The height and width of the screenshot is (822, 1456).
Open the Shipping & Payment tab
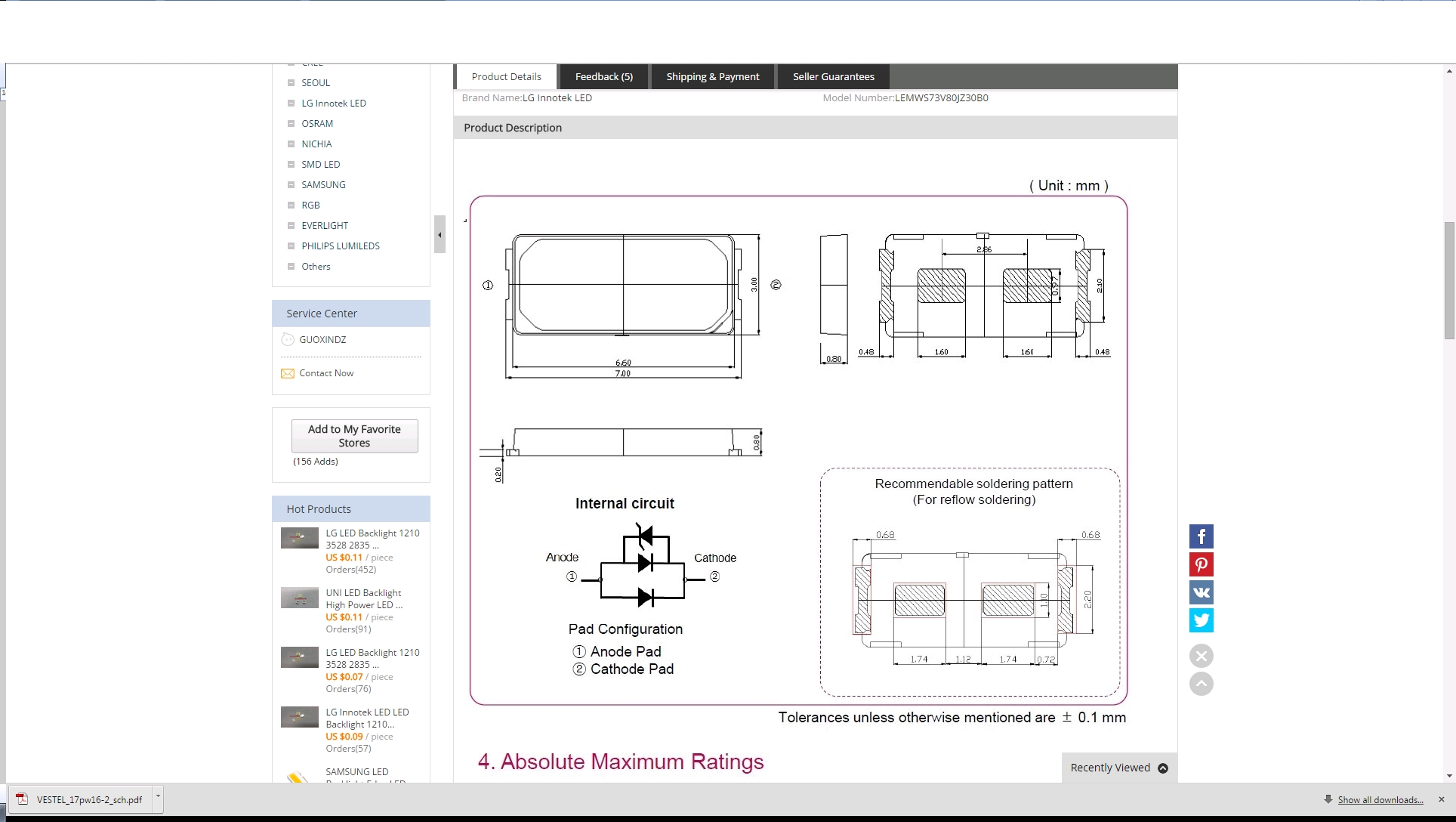(x=712, y=76)
